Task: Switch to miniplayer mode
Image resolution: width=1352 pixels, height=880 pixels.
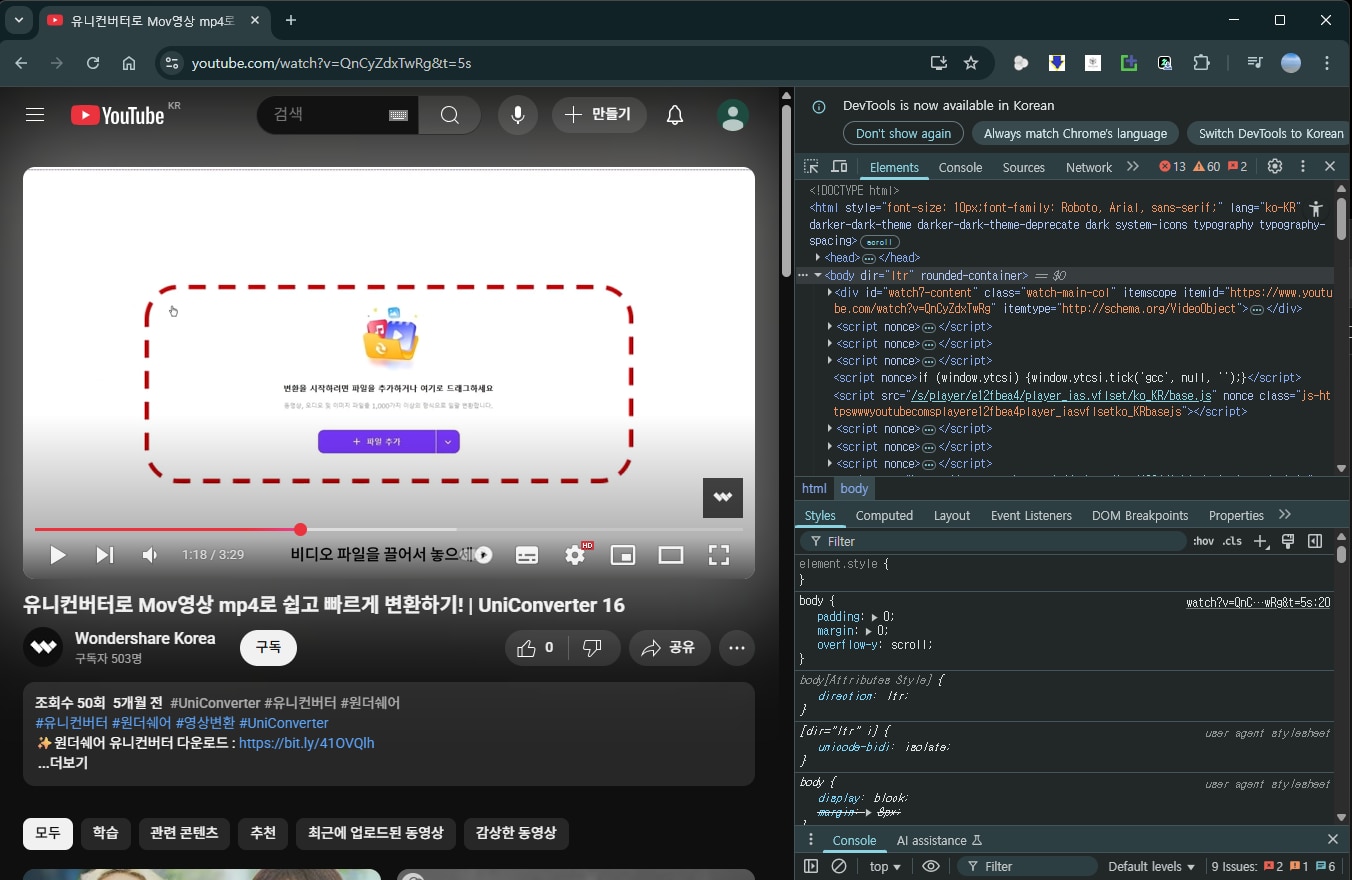Action: point(623,555)
